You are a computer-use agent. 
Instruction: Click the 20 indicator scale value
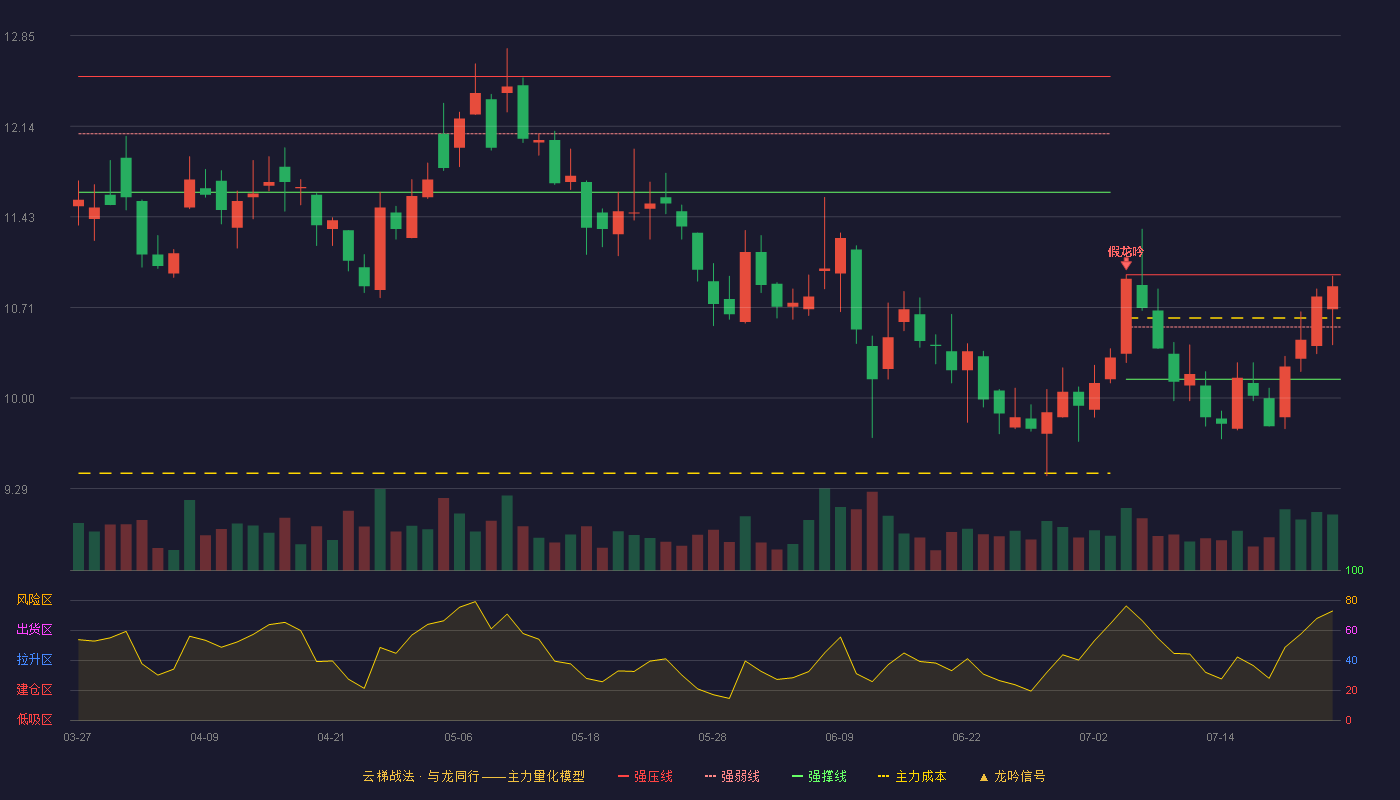[x=1351, y=691]
